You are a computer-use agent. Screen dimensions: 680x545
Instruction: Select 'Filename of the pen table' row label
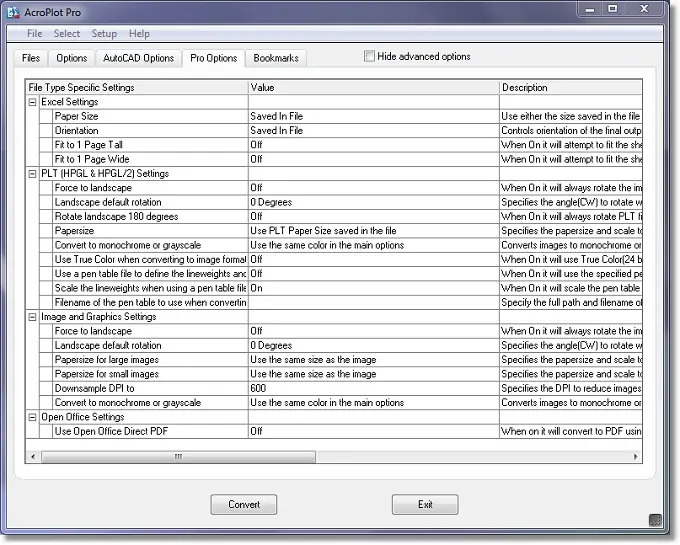150,302
